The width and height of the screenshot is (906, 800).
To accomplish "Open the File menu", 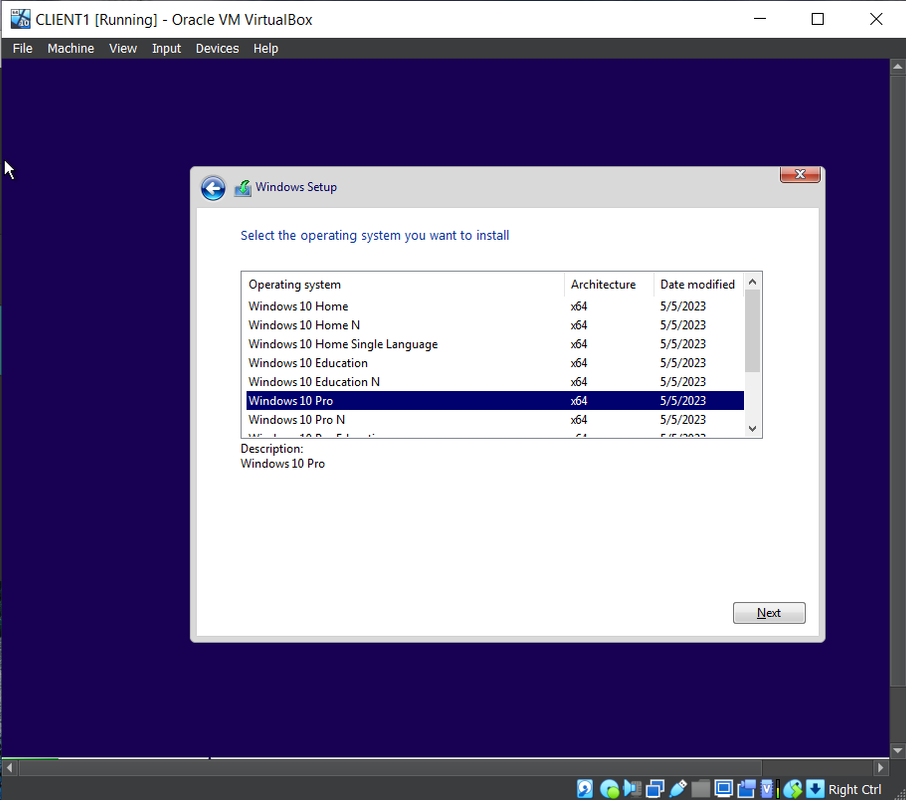I will 23,49.
